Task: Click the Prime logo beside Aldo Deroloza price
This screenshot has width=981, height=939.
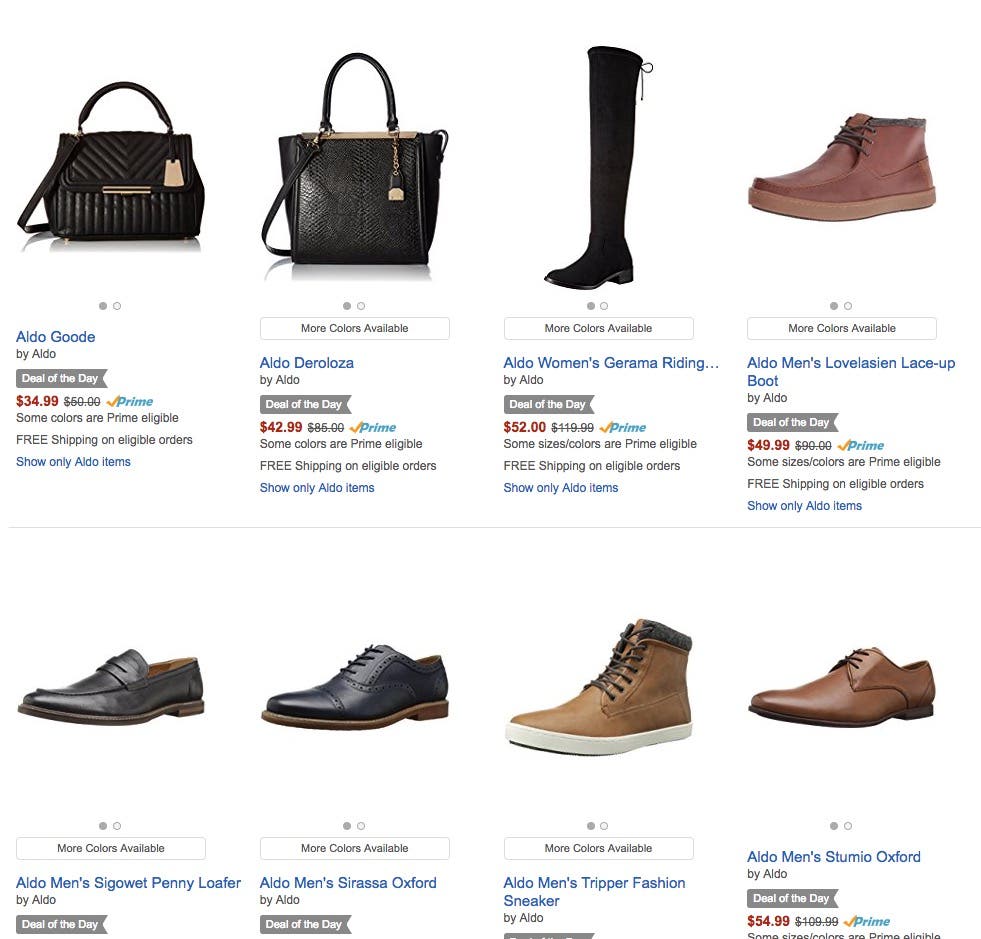Action: pos(373,427)
